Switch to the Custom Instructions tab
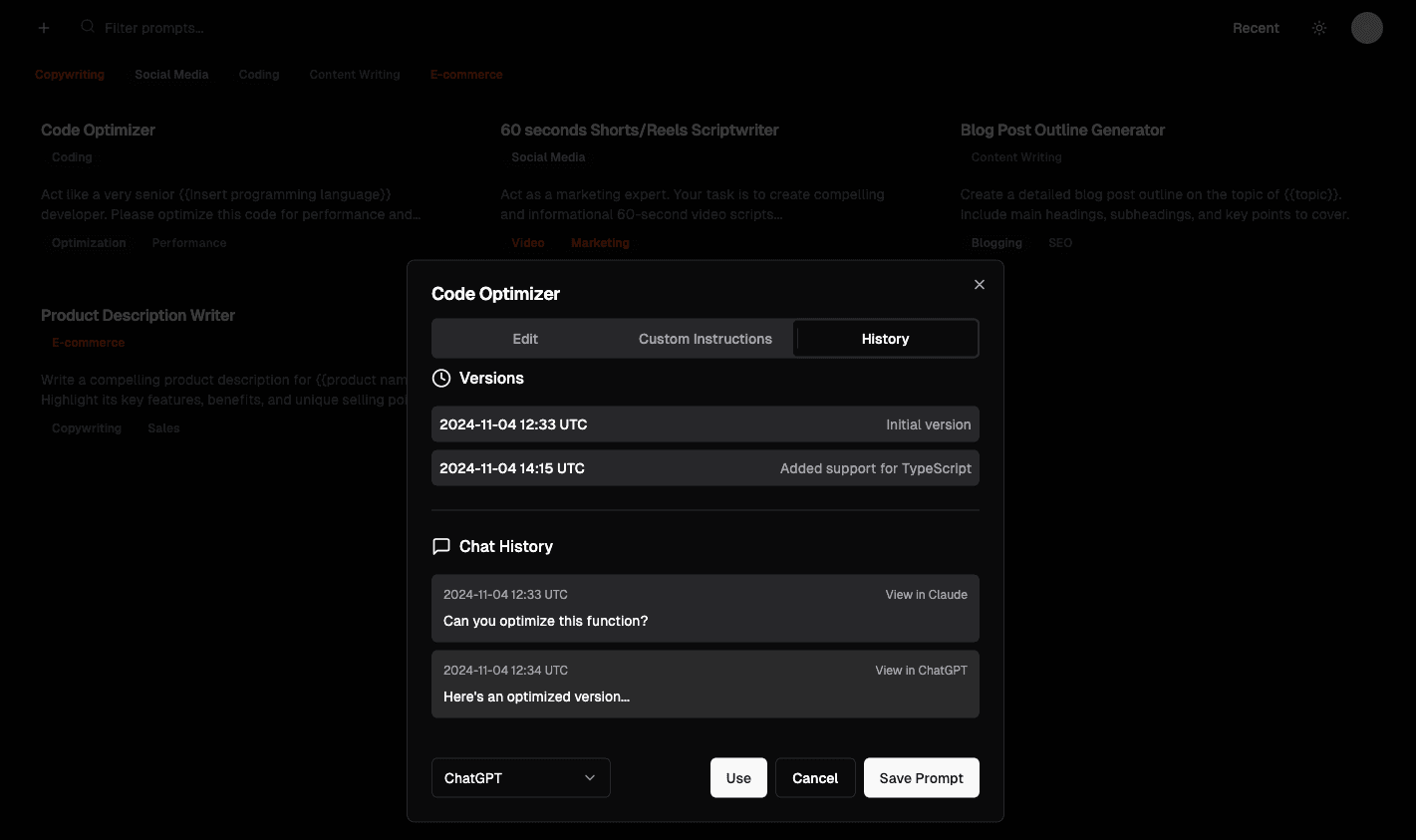The image size is (1416, 840). point(705,339)
